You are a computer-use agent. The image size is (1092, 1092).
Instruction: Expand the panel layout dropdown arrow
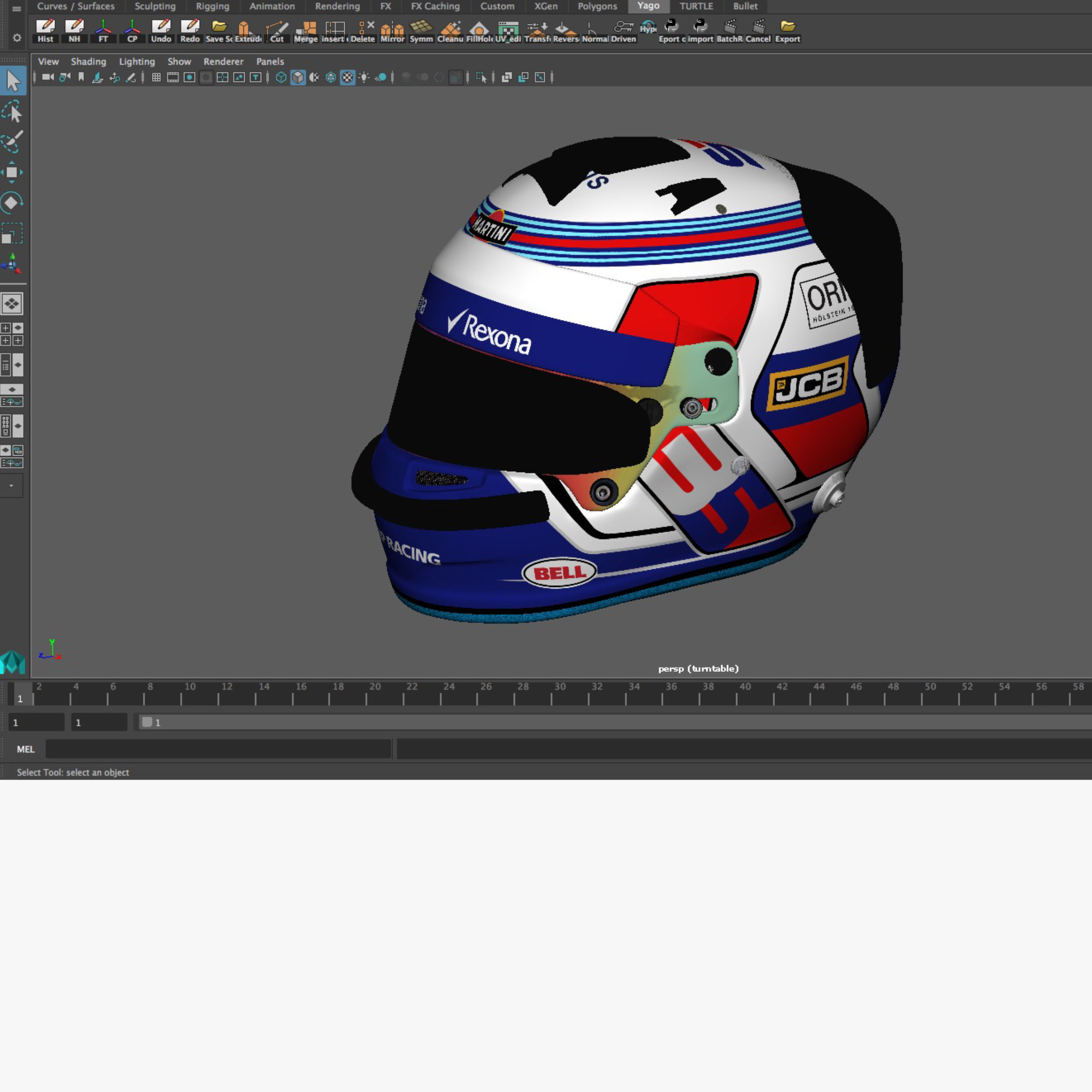click(11, 486)
